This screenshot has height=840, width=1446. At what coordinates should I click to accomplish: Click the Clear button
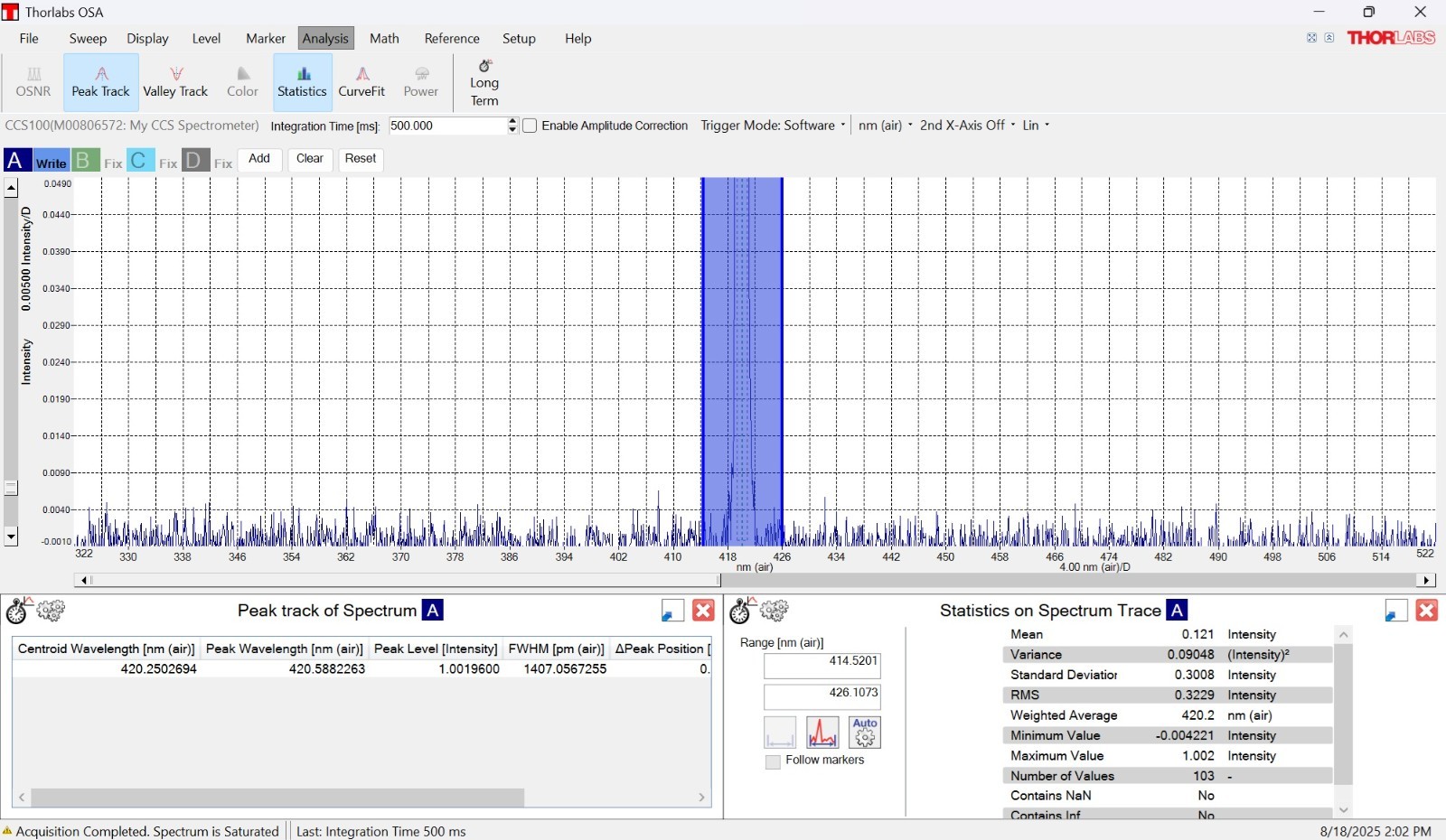(310, 159)
